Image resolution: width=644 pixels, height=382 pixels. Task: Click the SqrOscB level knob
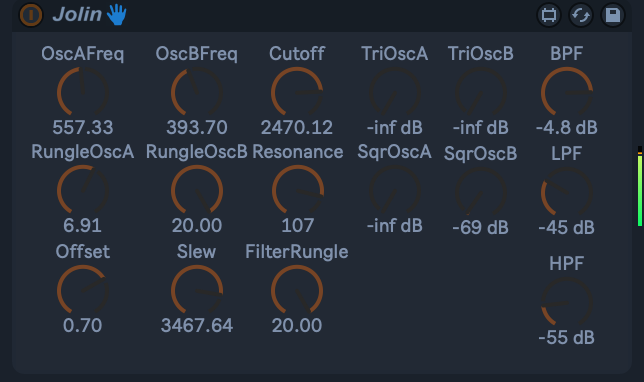pyautogui.click(x=481, y=192)
